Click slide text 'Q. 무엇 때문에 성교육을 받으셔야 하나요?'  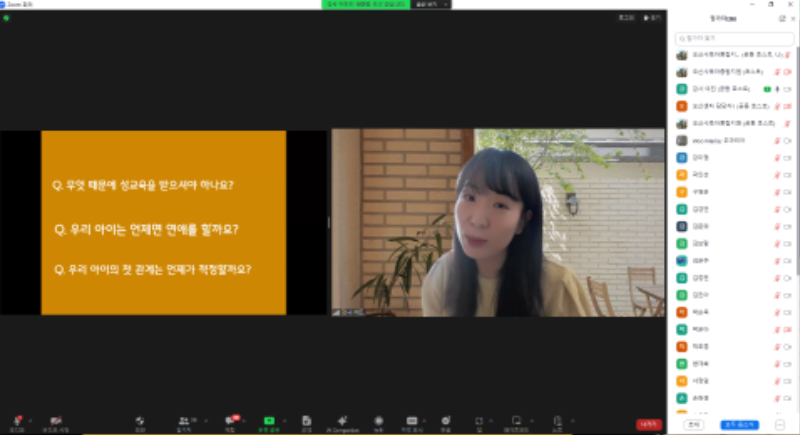point(143,185)
